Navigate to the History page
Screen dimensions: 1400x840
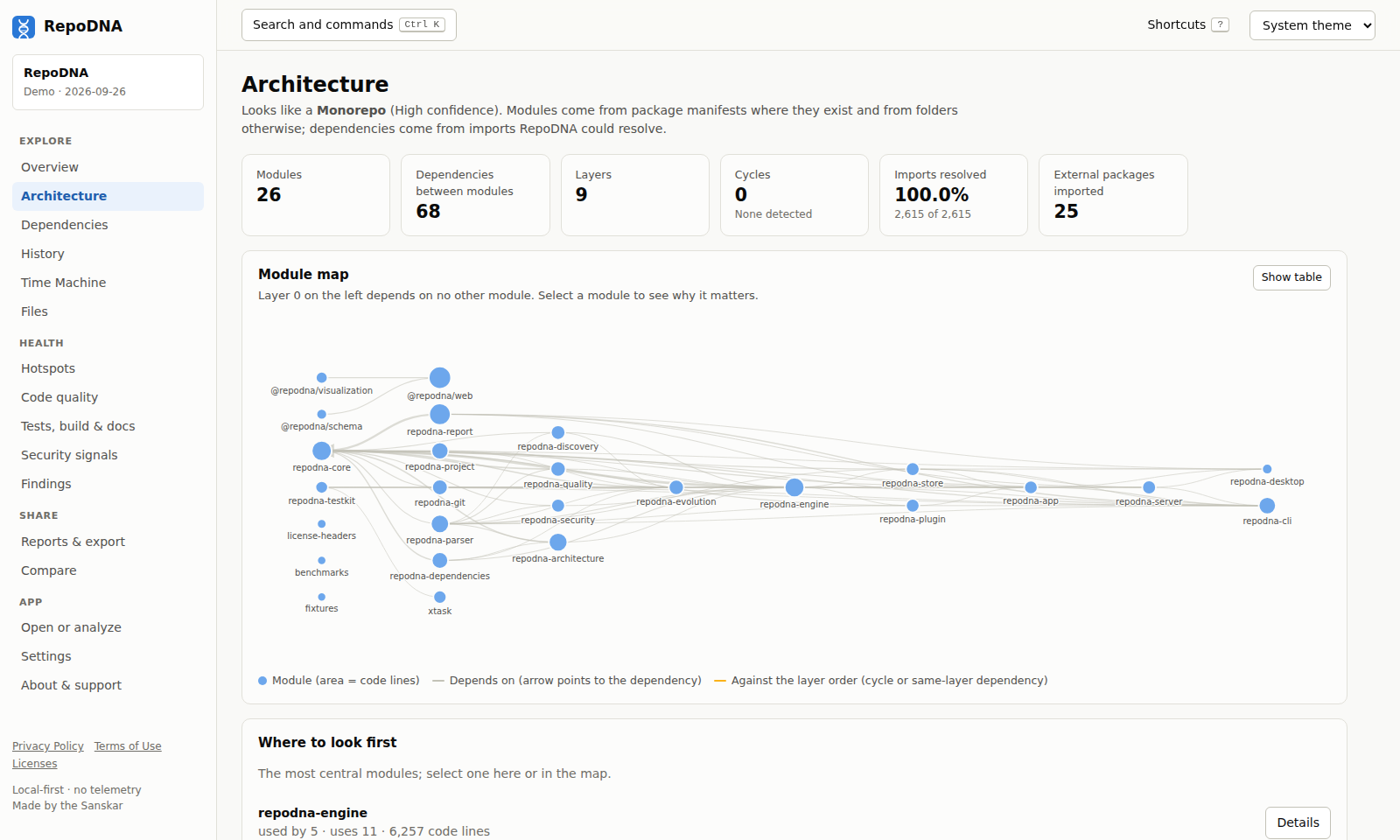pos(108,254)
